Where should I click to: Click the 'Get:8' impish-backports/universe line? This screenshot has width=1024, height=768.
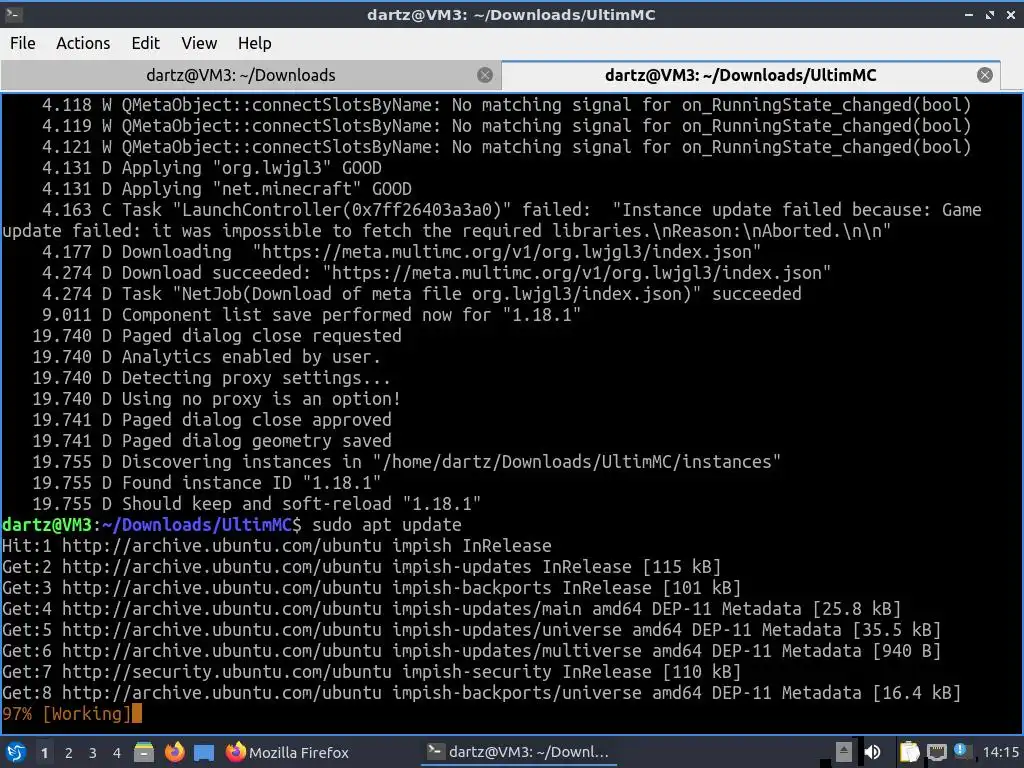click(481, 693)
